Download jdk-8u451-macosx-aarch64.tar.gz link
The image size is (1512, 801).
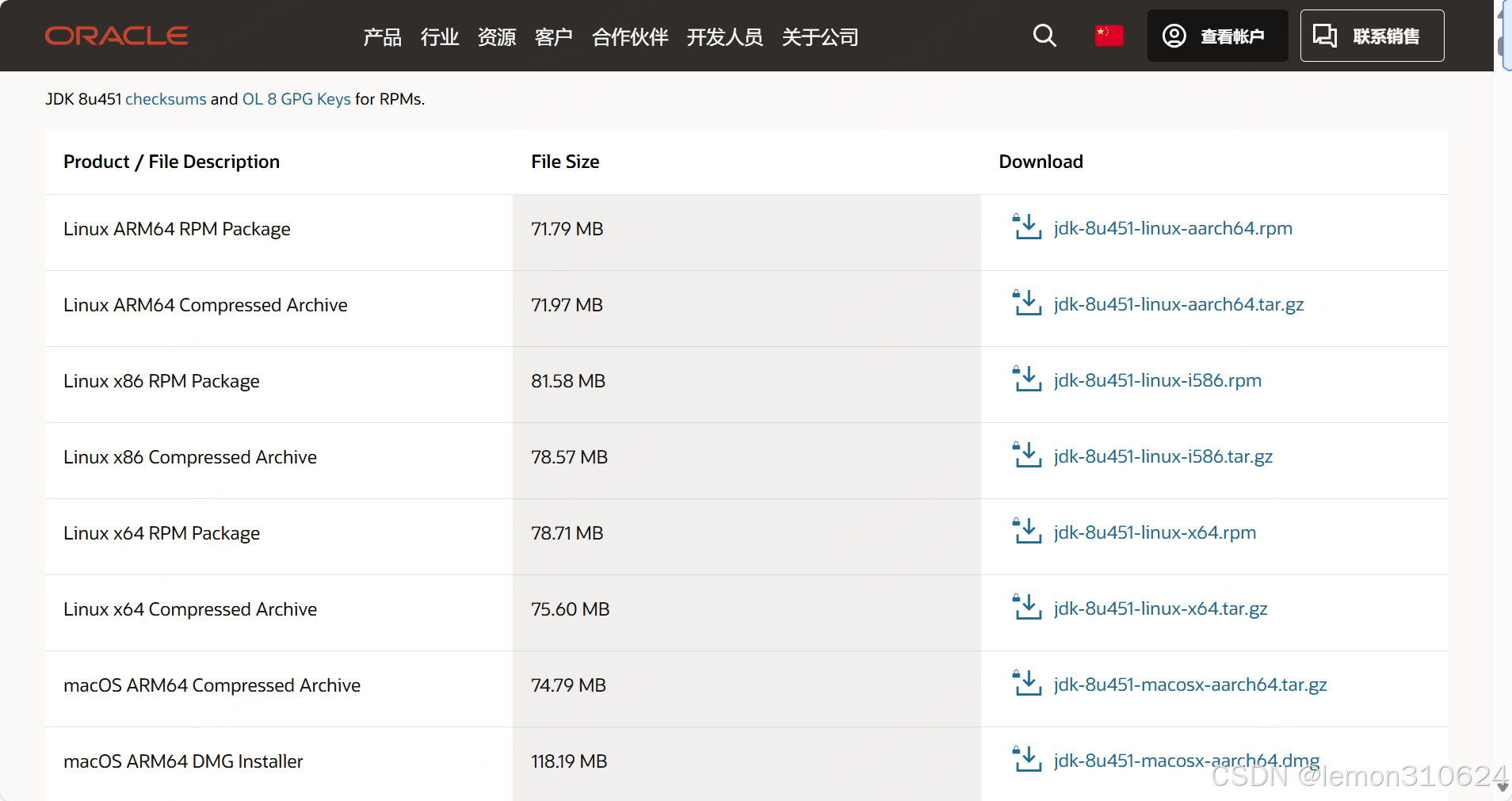(x=1189, y=685)
